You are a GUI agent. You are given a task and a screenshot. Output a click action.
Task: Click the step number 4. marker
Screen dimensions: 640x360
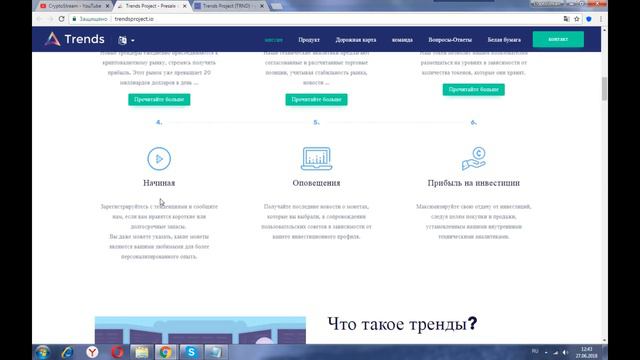point(159,122)
